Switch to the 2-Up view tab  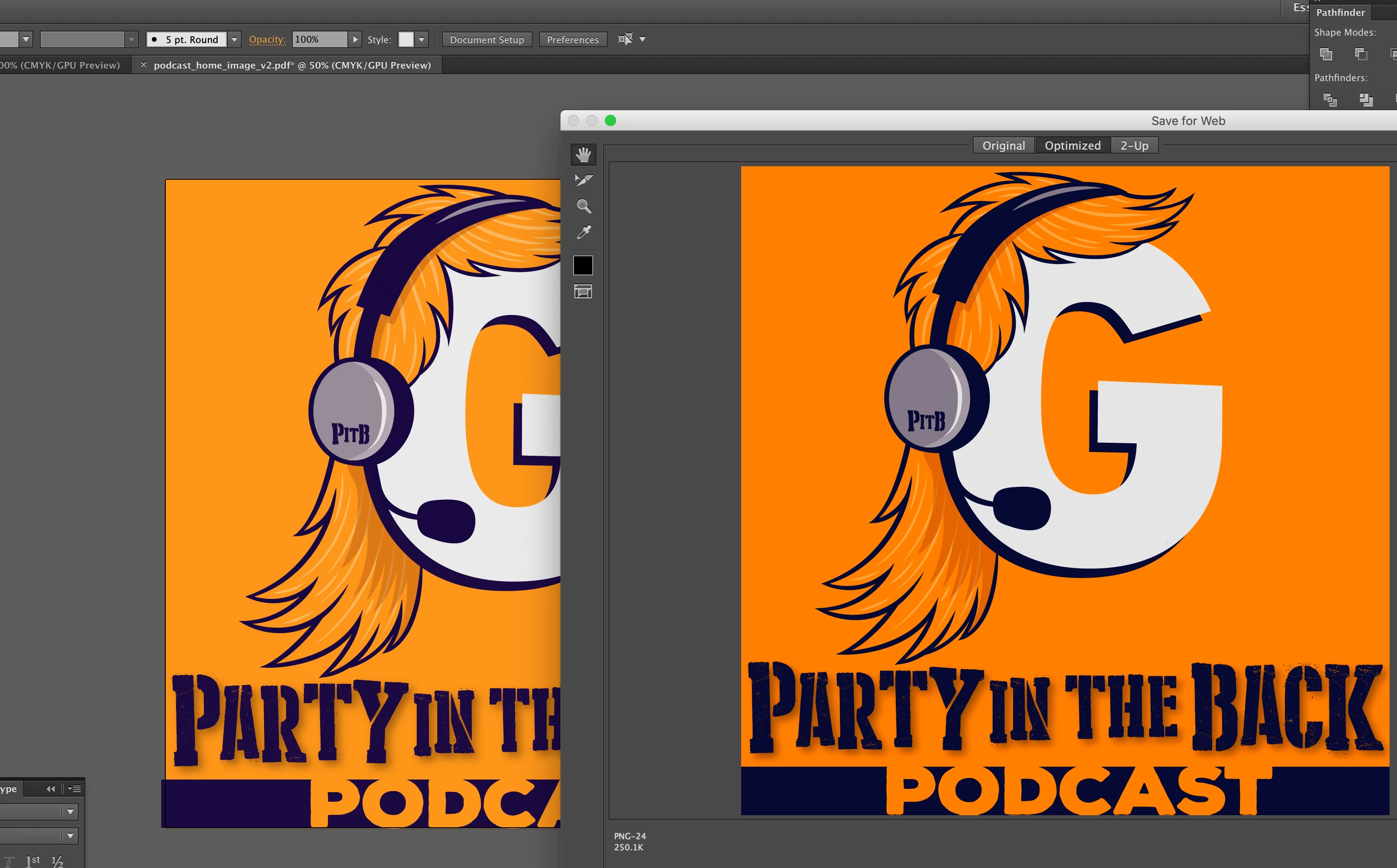tap(1134, 146)
